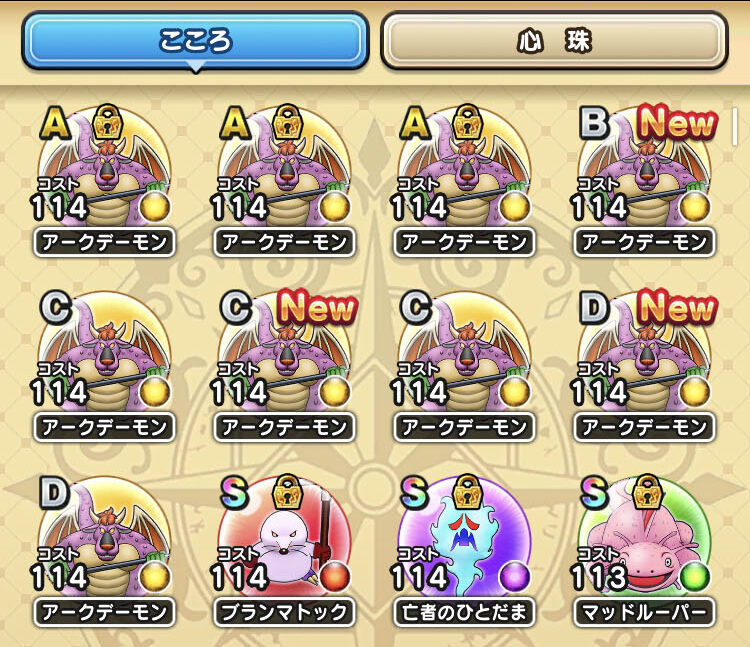Click the red orb on ブランマトック
750x647 pixels.
coord(335,577)
